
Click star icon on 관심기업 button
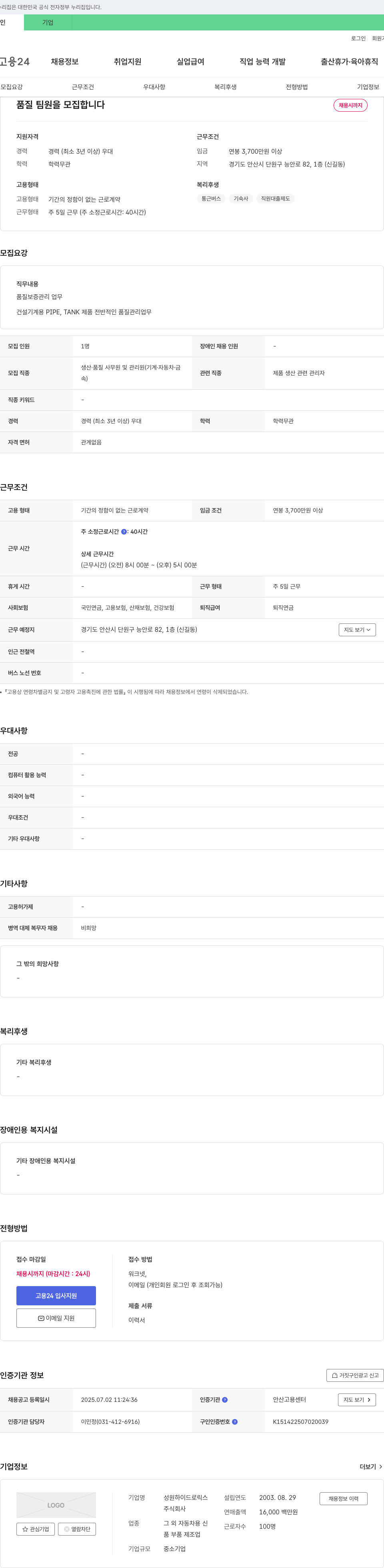[25, 1529]
